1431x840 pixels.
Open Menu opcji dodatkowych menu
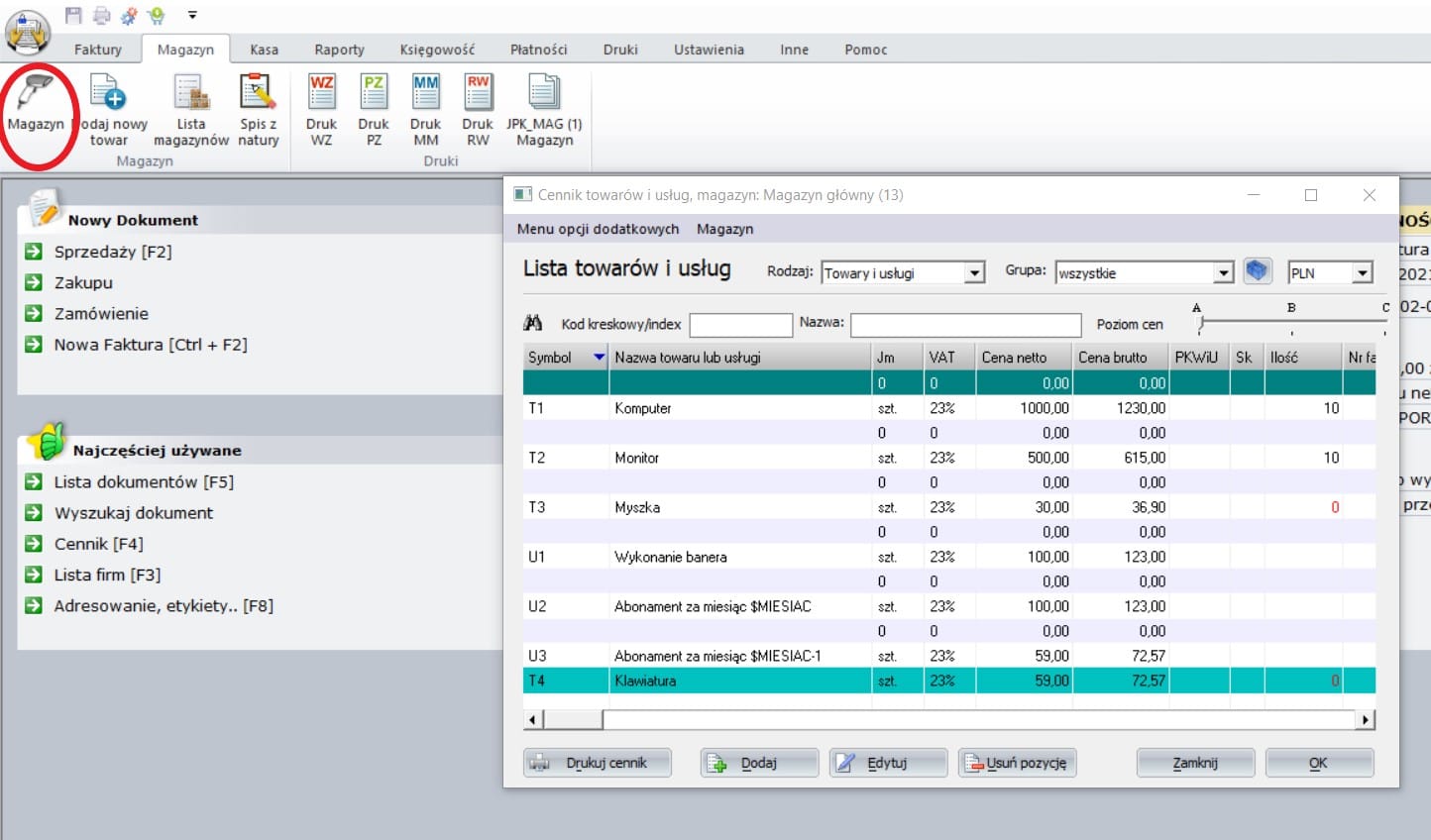(x=598, y=229)
